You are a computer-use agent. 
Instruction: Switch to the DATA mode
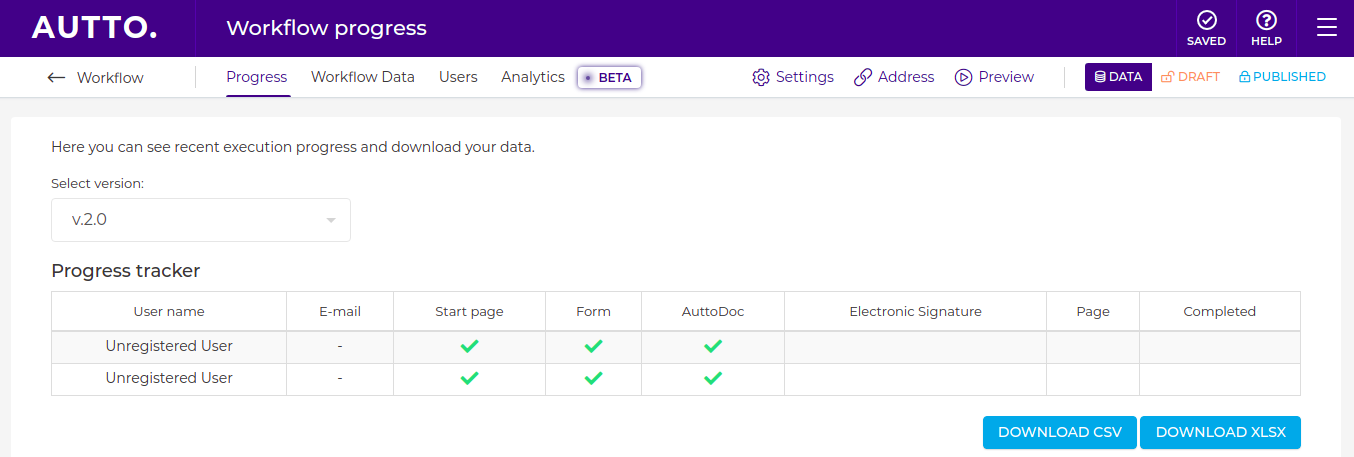click(1118, 77)
